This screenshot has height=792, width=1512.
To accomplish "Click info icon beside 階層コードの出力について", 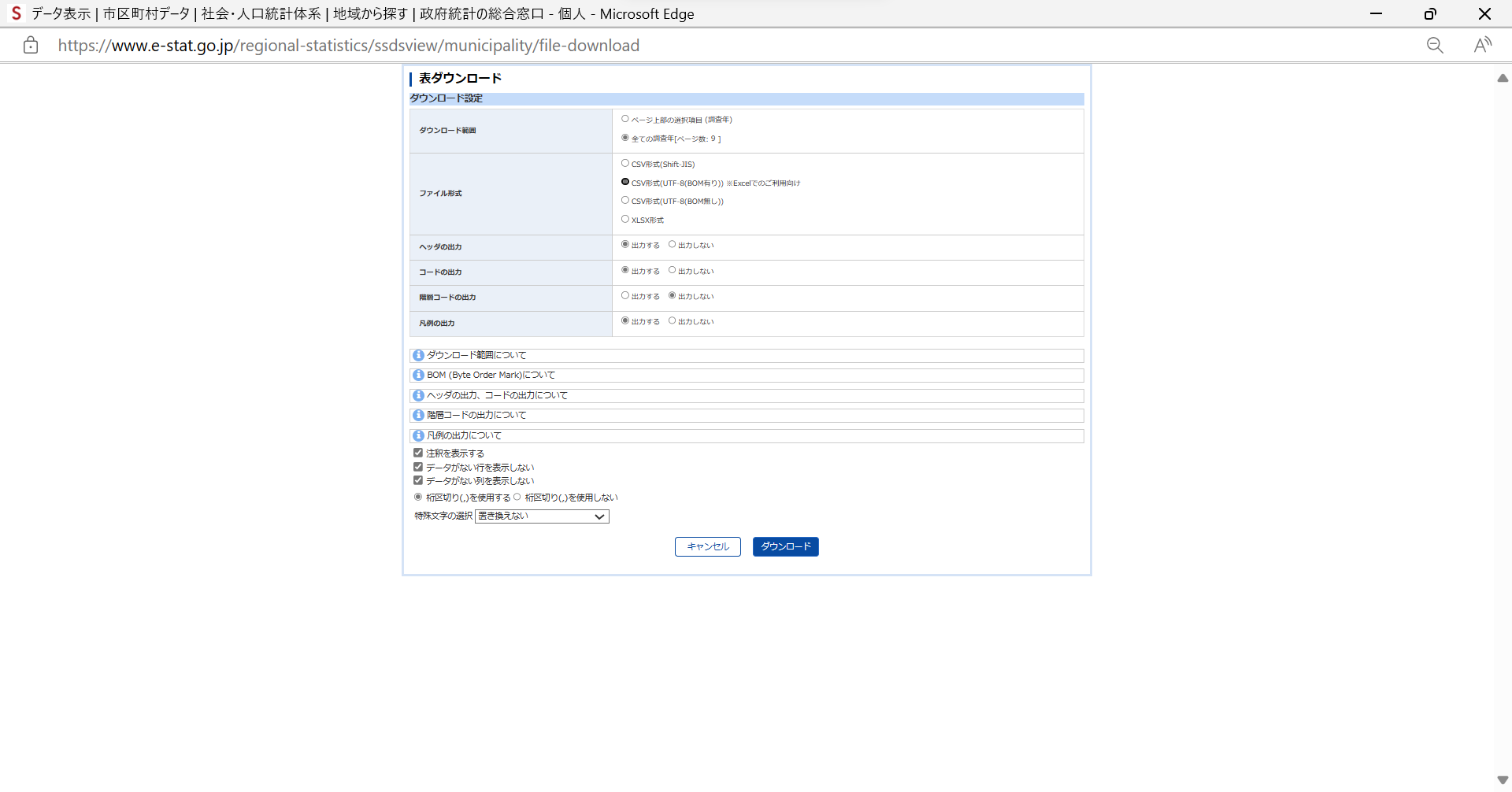I will pyautogui.click(x=418, y=416).
